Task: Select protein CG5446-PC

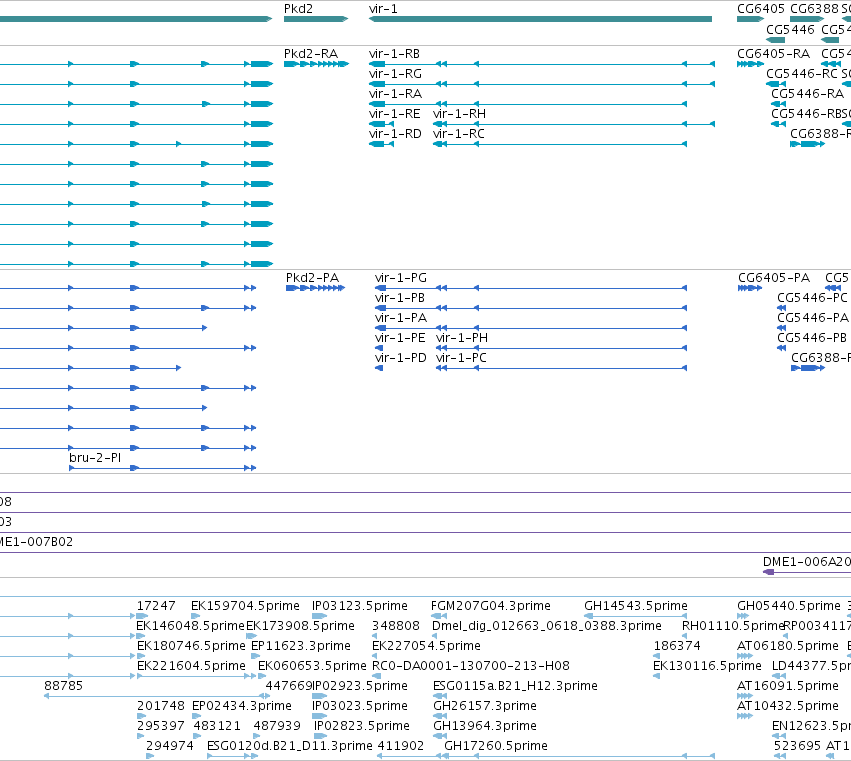Action: coord(812,298)
